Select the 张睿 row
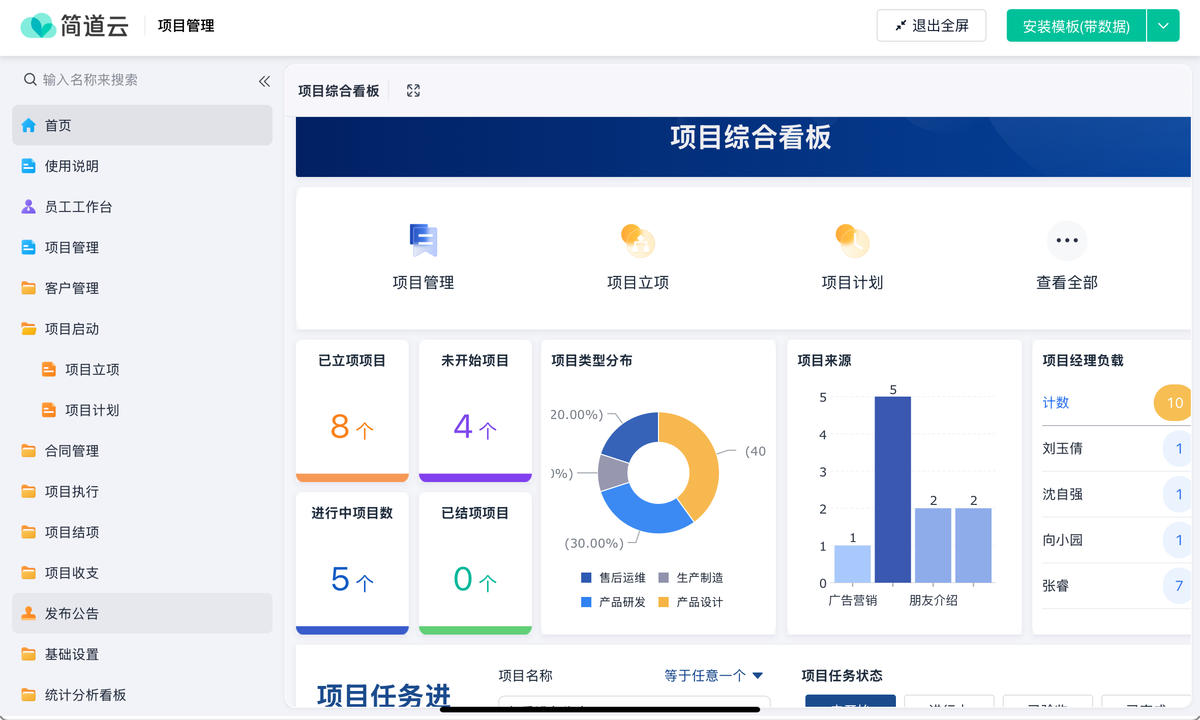The image size is (1200, 720). point(1116,586)
